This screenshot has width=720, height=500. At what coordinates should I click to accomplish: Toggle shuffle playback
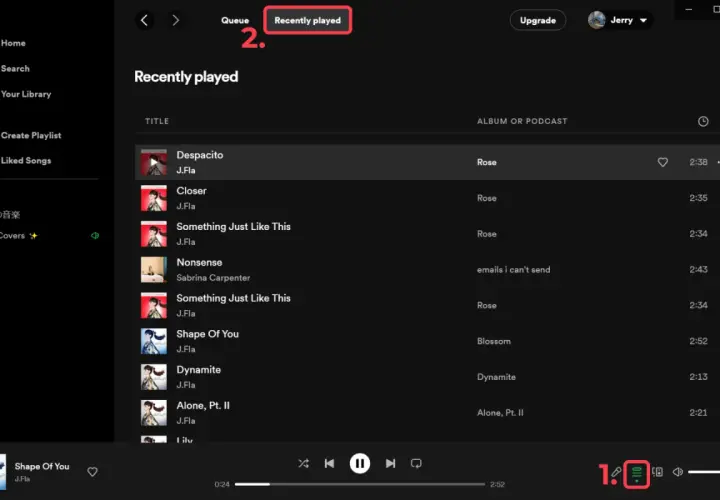tap(303, 463)
